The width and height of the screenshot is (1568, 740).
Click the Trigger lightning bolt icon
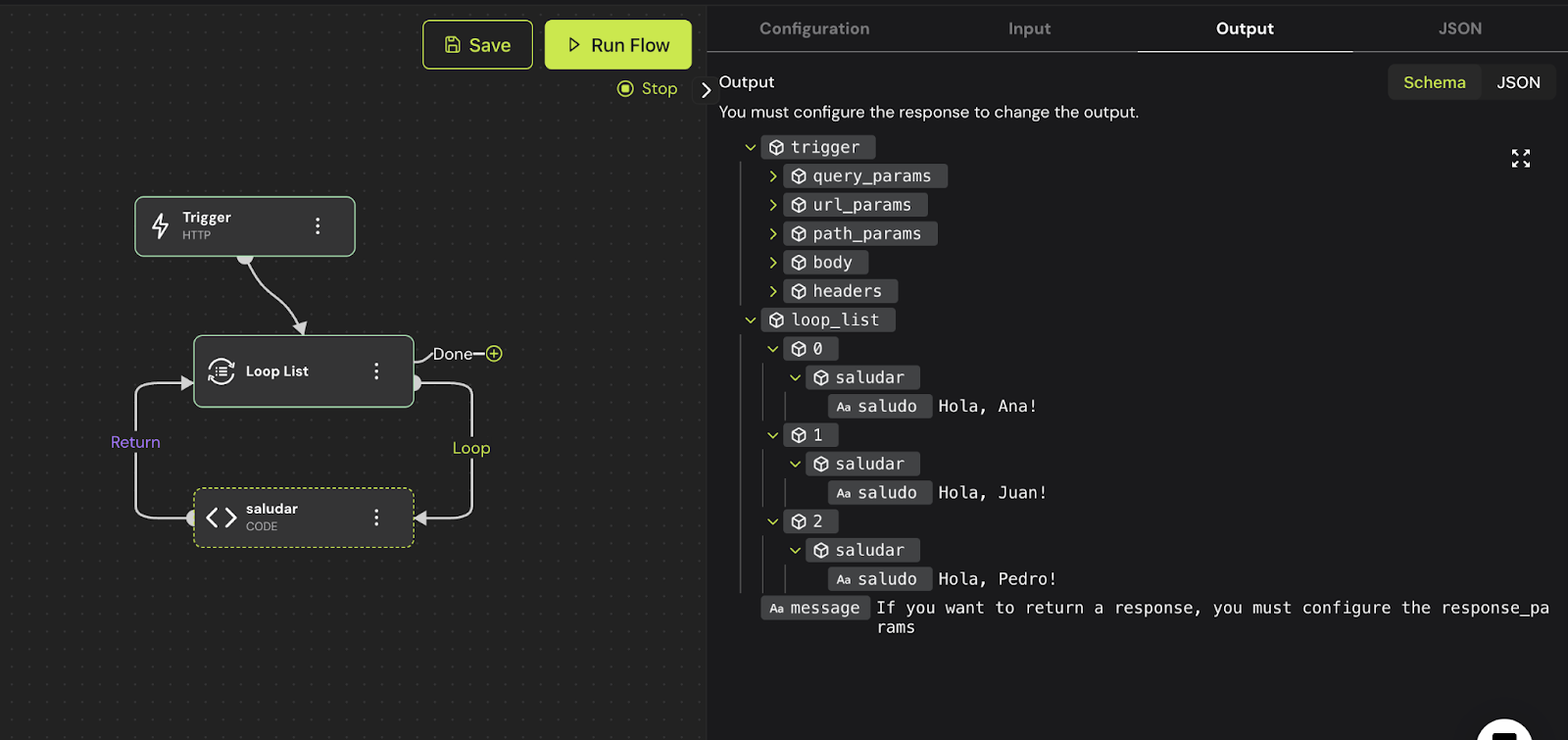coord(161,226)
